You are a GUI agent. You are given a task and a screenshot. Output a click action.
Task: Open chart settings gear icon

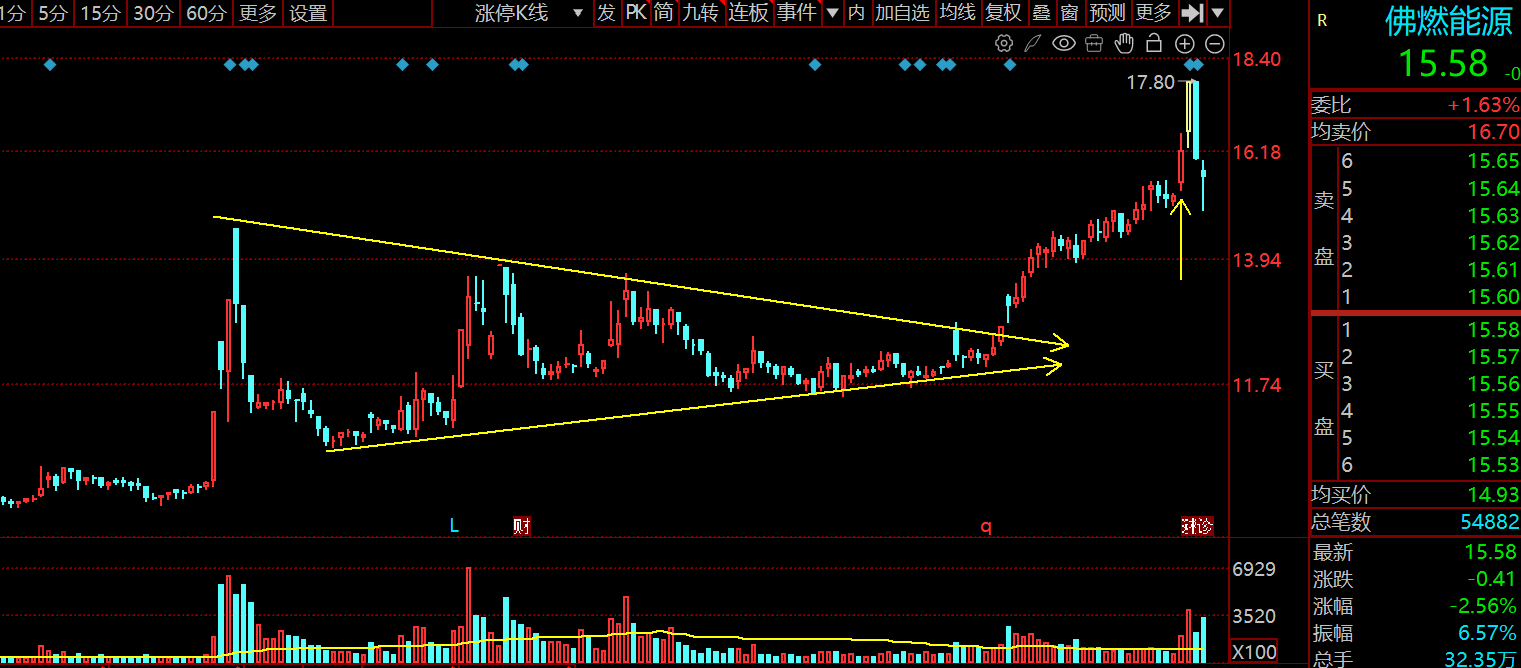(1005, 43)
